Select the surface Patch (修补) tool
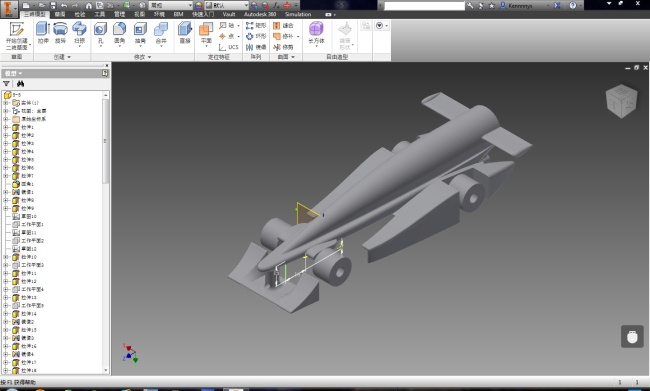650x391 pixels. [284, 36]
